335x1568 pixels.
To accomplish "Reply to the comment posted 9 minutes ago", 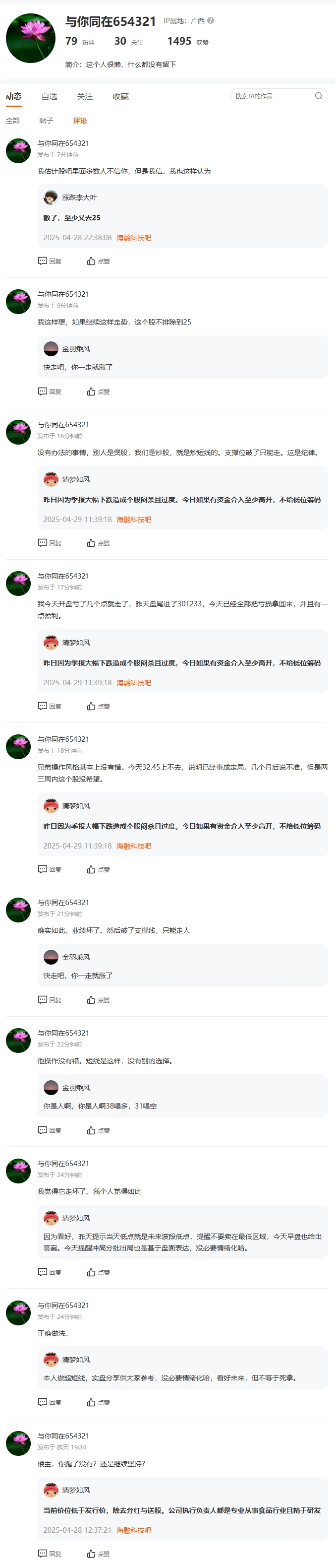I will tap(50, 392).
